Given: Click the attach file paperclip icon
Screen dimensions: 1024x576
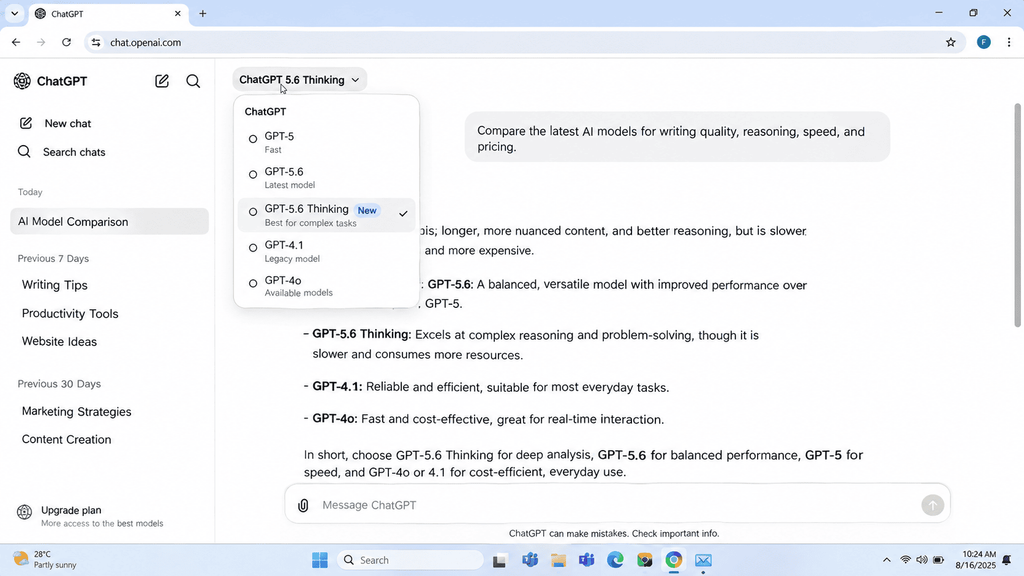Looking at the screenshot, I should [x=303, y=505].
